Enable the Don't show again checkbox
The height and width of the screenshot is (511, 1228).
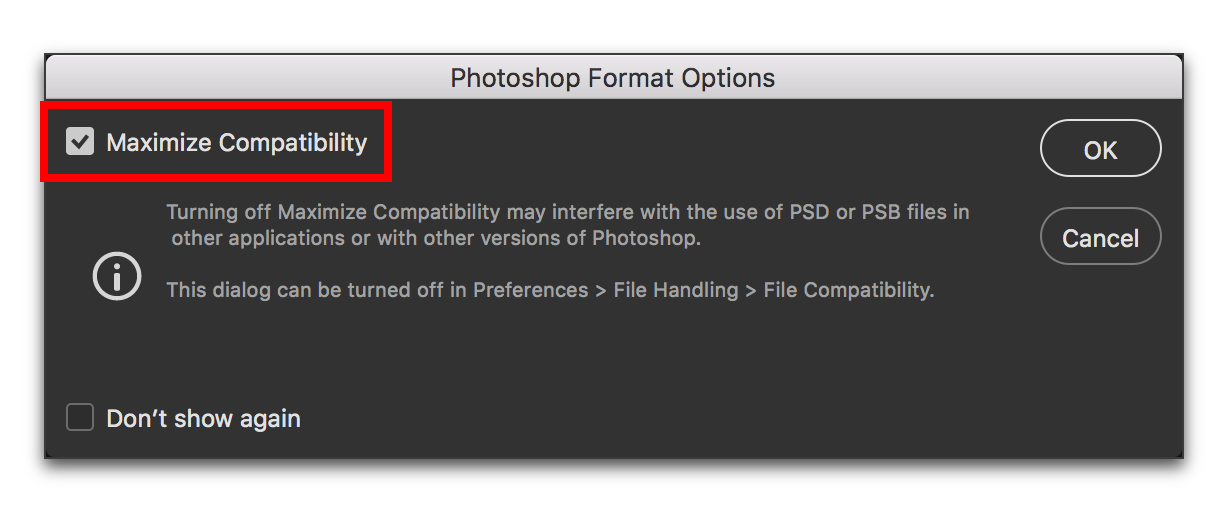click(x=80, y=417)
